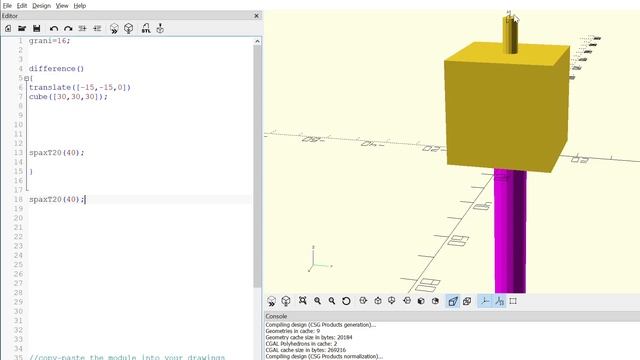
Task: Toggle Orthogonal projection
Action: coord(467,301)
